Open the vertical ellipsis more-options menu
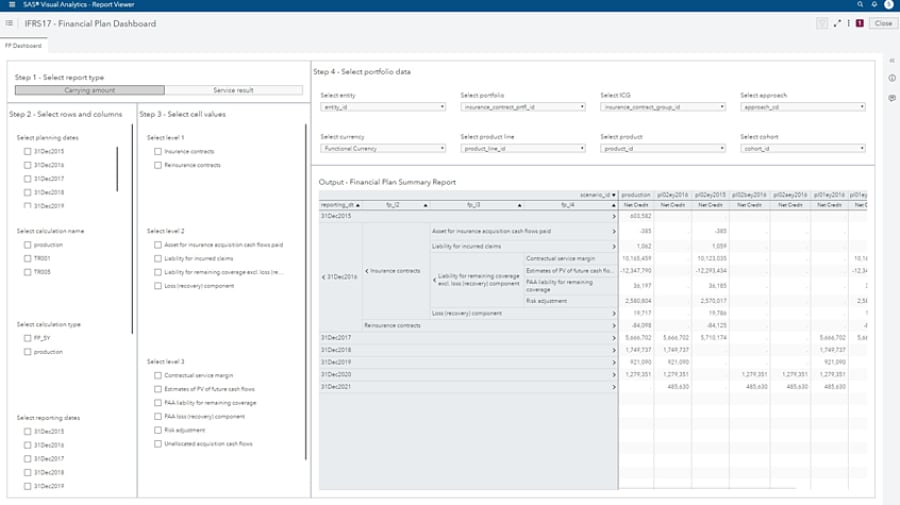 pos(848,24)
